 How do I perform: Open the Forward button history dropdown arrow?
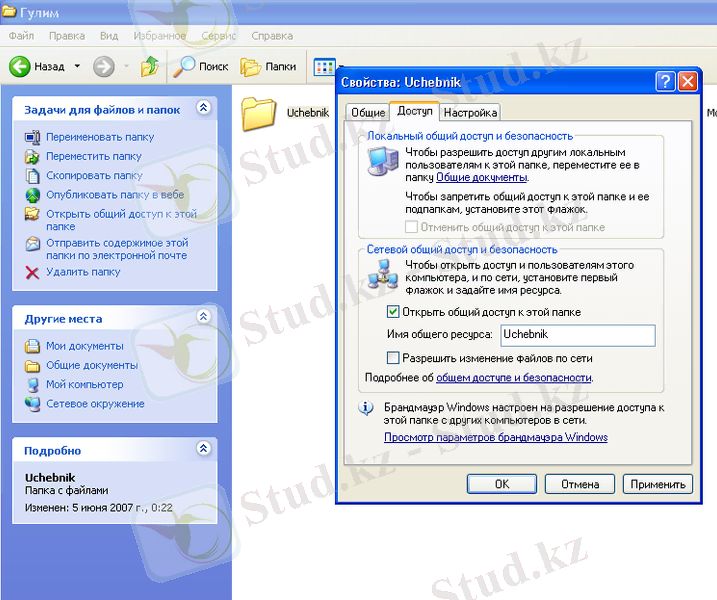point(126,67)
